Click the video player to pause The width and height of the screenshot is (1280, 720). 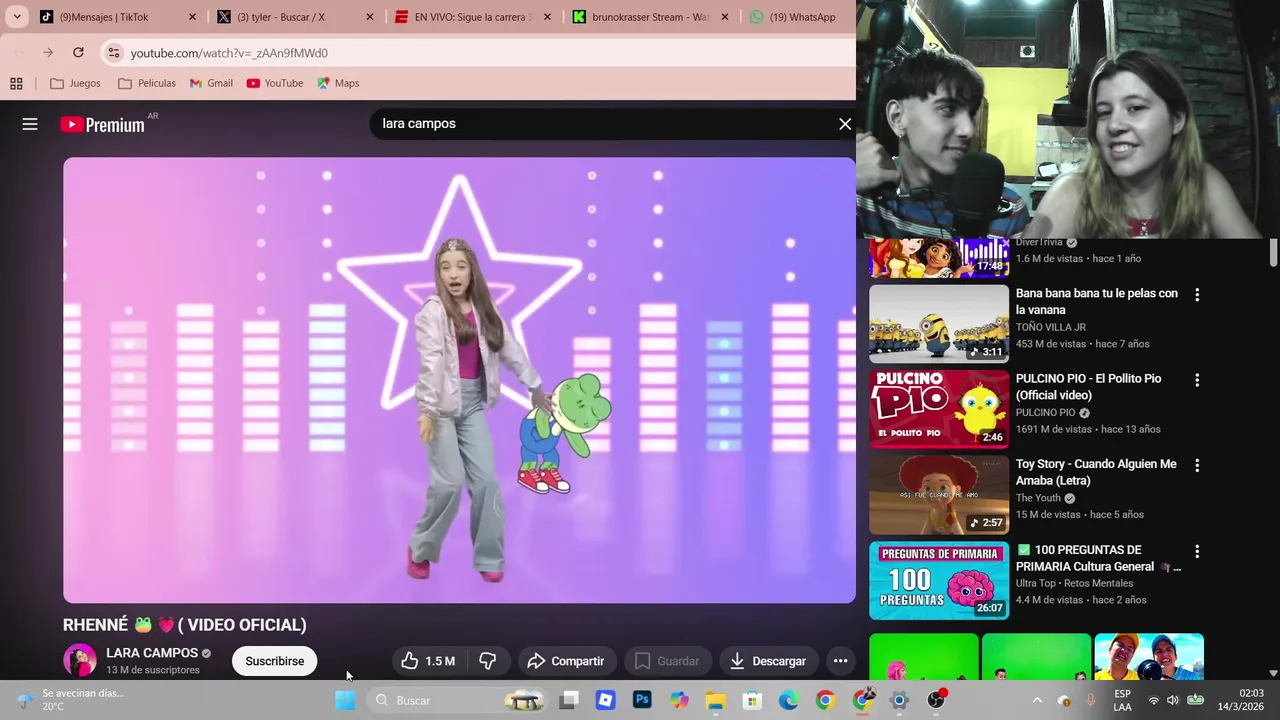coord(459,380)
